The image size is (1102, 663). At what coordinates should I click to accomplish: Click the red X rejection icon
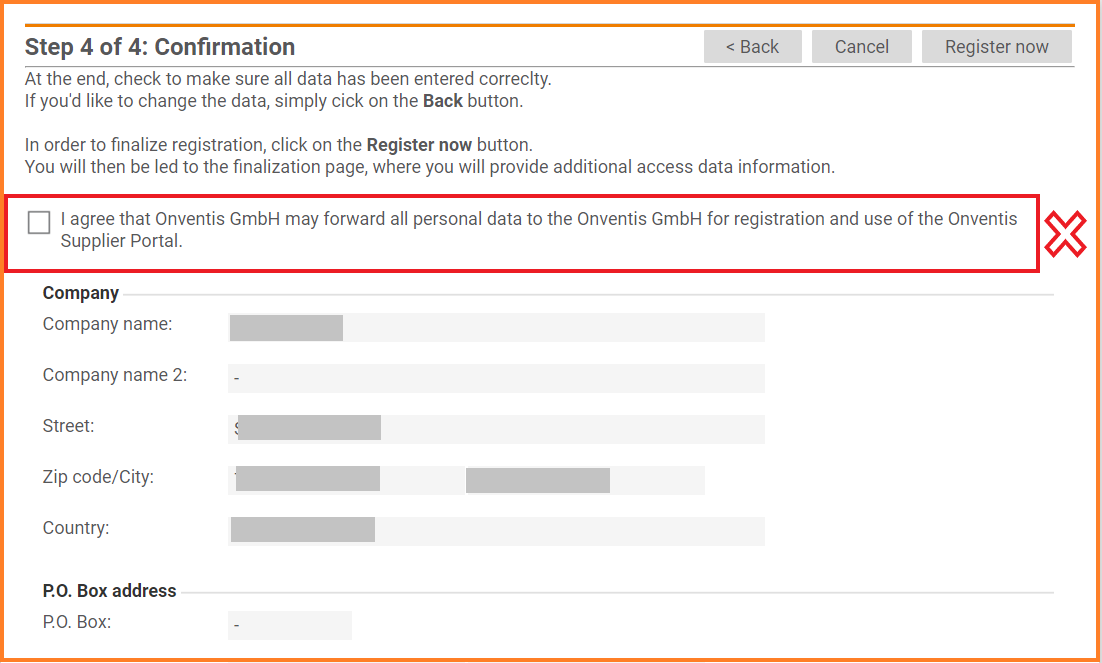[x=1065, y=232]
